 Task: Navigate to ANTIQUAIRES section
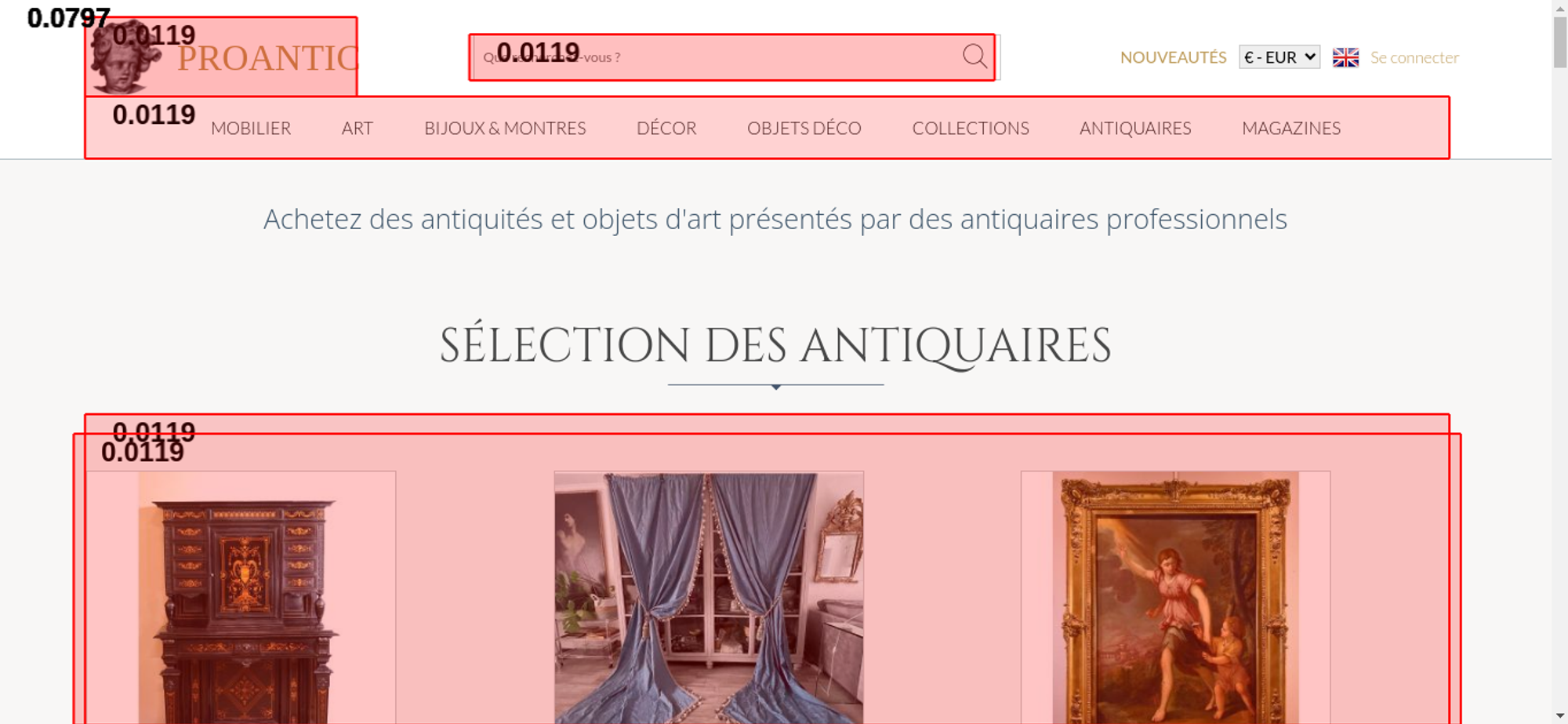point(1135,128)
